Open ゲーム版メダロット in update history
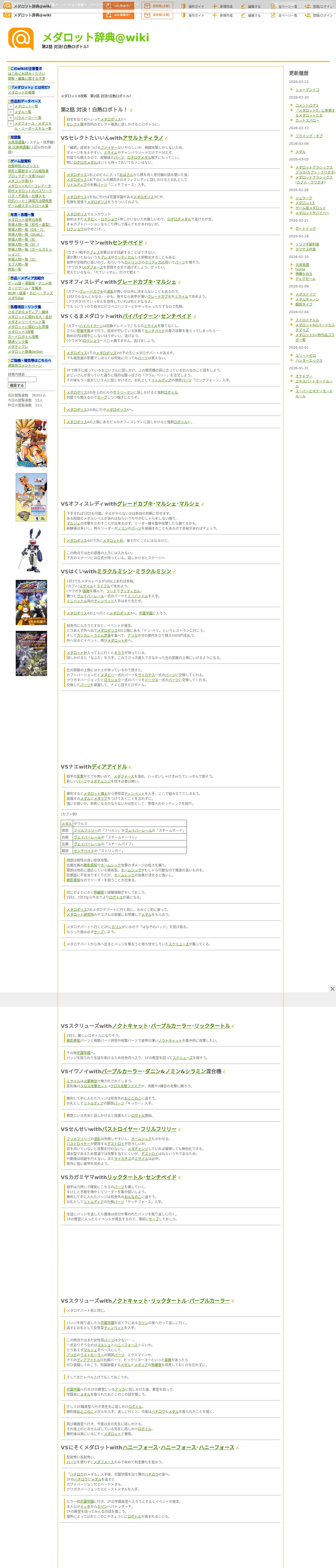The width and height of the screenshot is (336, 1568). pyautogui.click(x=311, y=208)
